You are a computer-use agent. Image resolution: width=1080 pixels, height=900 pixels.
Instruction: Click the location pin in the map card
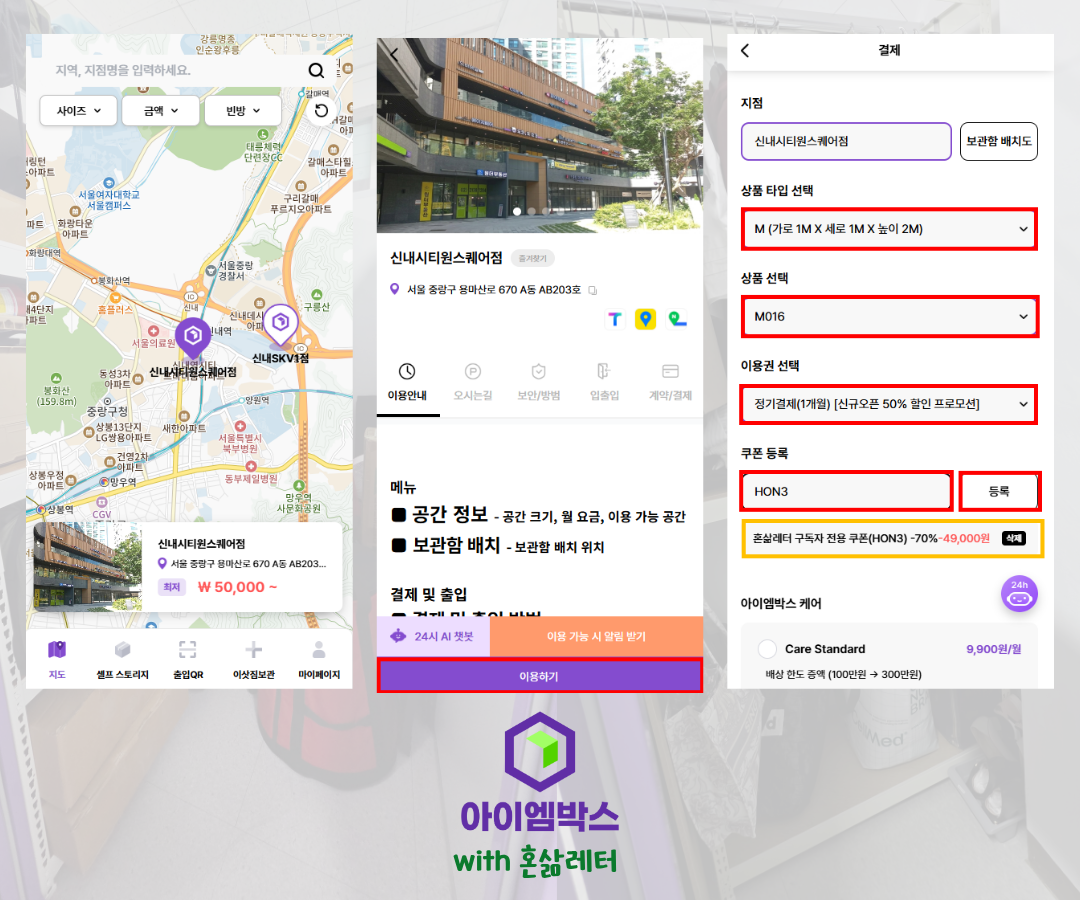pyautogui.click(x=163, y=563)
